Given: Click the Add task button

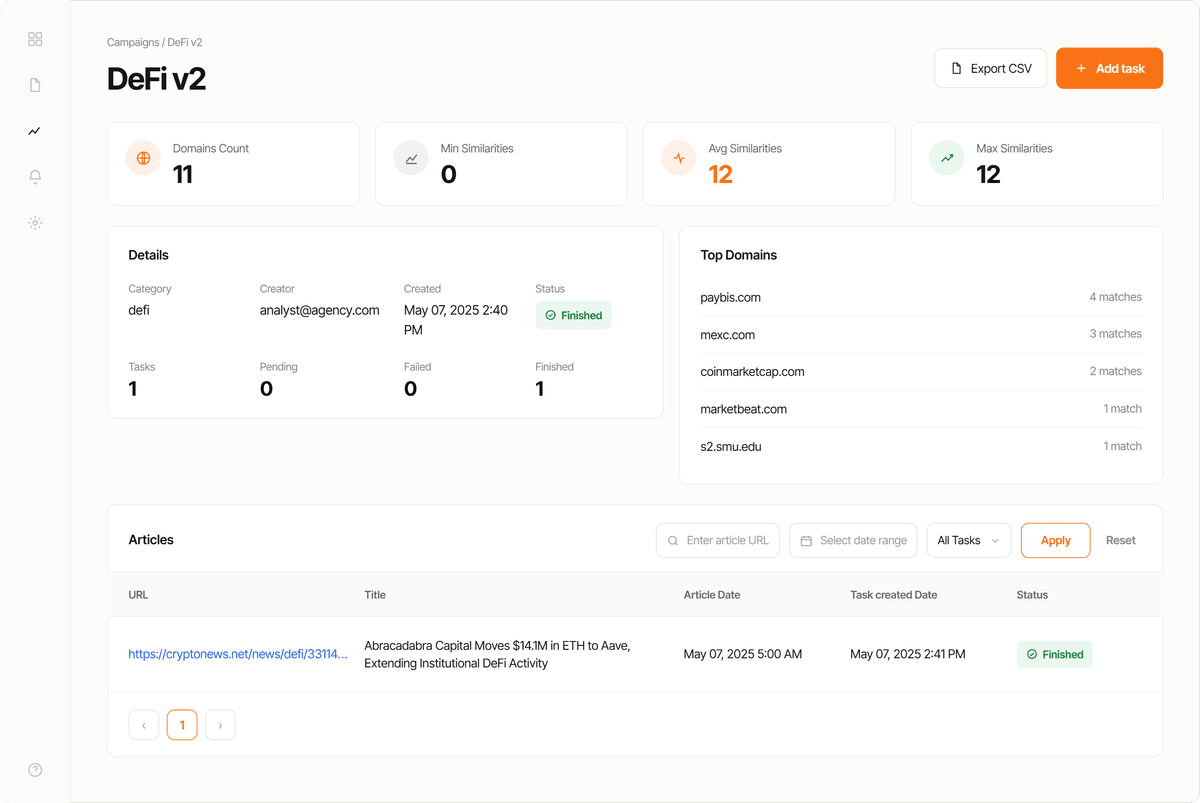Looking at the screenshot, I should click(1109, 68).
